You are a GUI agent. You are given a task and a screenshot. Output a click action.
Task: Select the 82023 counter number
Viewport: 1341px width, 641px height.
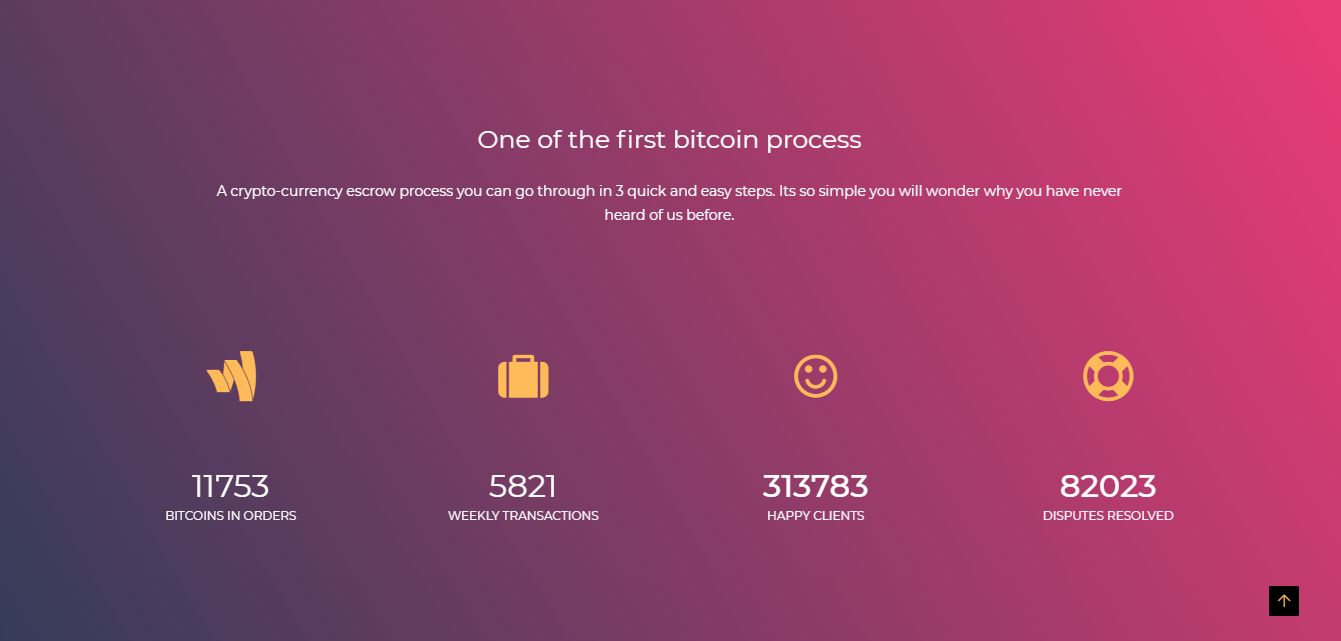(x=1108, y=486)
